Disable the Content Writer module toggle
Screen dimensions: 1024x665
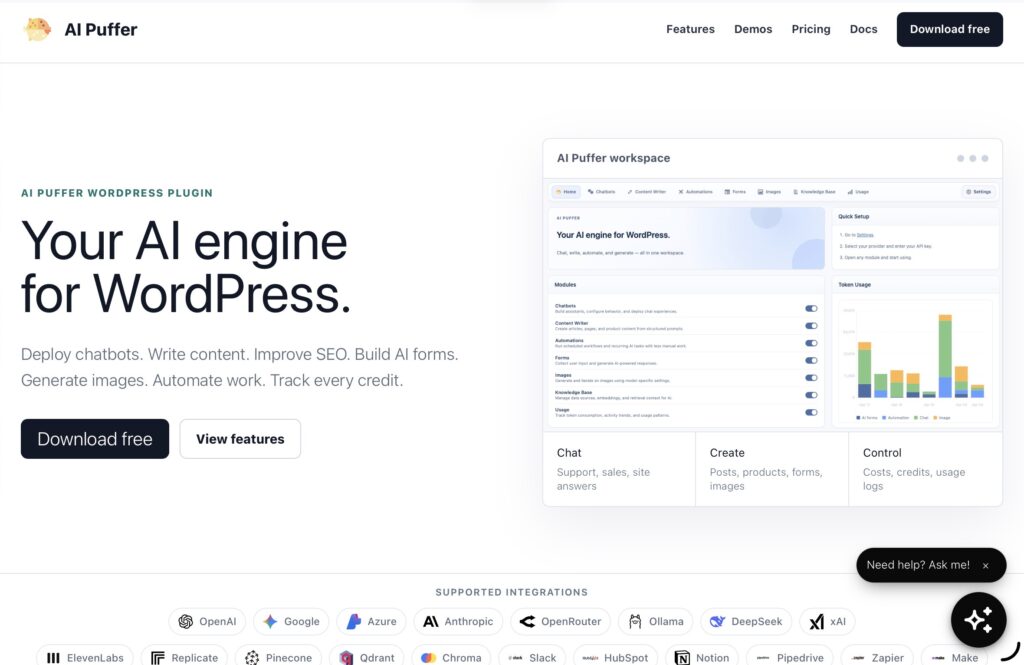pyautogui.click(x=811, y=326)
